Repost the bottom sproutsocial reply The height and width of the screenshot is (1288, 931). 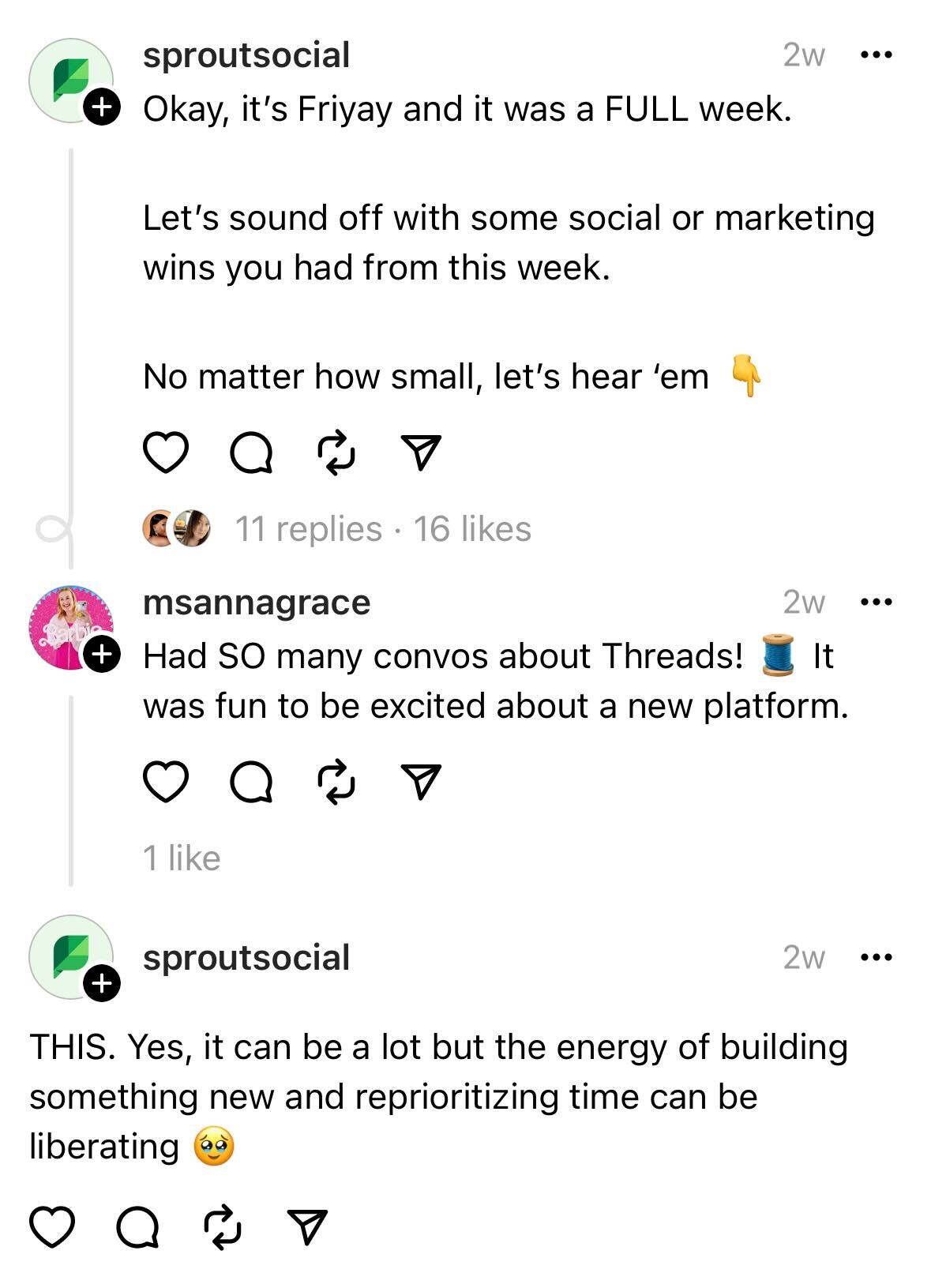[x=223, y=1228]
